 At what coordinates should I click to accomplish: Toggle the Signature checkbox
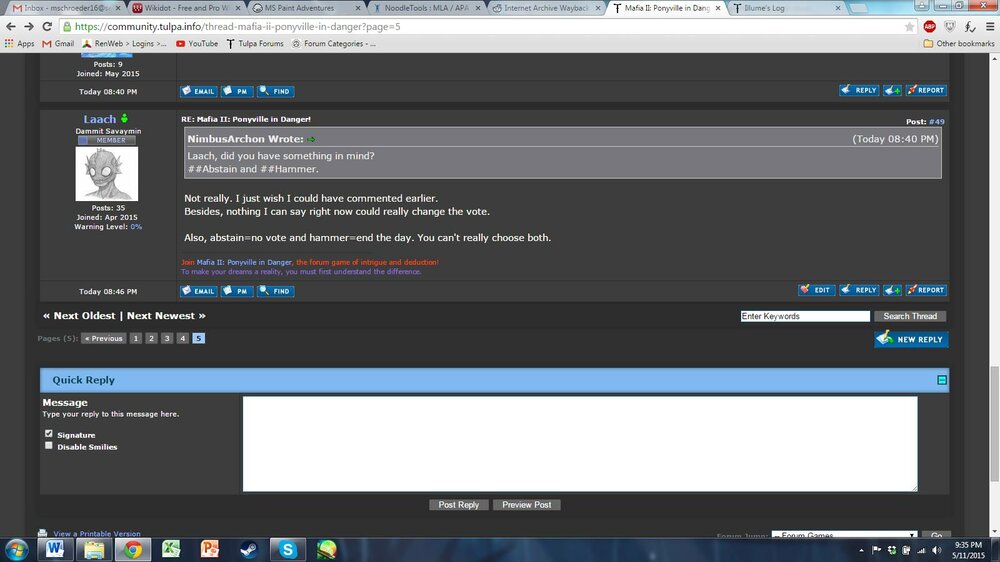click(48, 434)
